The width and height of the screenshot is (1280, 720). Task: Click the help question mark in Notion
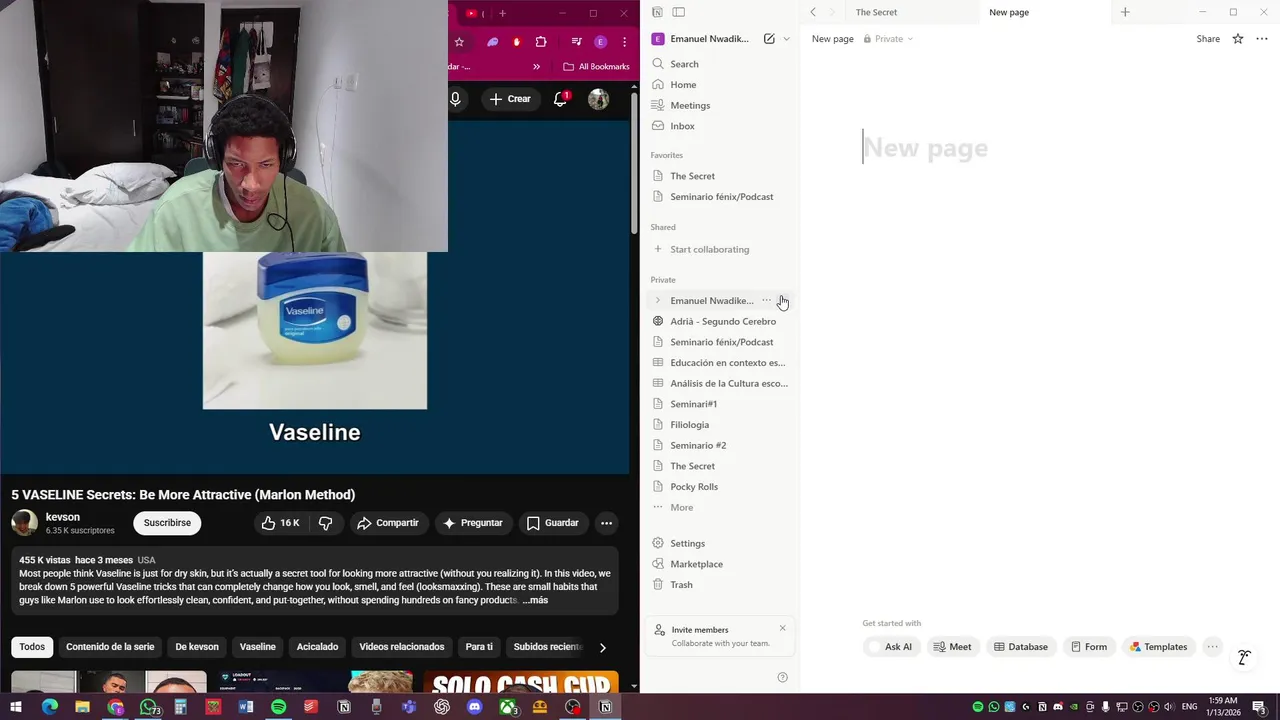click(x=782, y=677)
